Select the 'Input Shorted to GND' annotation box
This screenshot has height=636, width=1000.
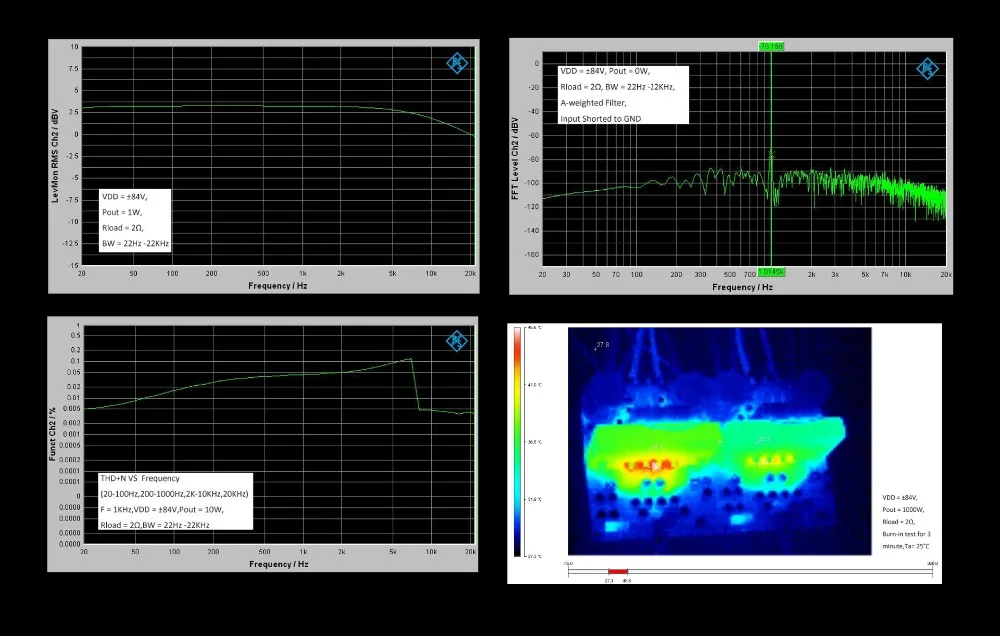[x=623, y=94]
